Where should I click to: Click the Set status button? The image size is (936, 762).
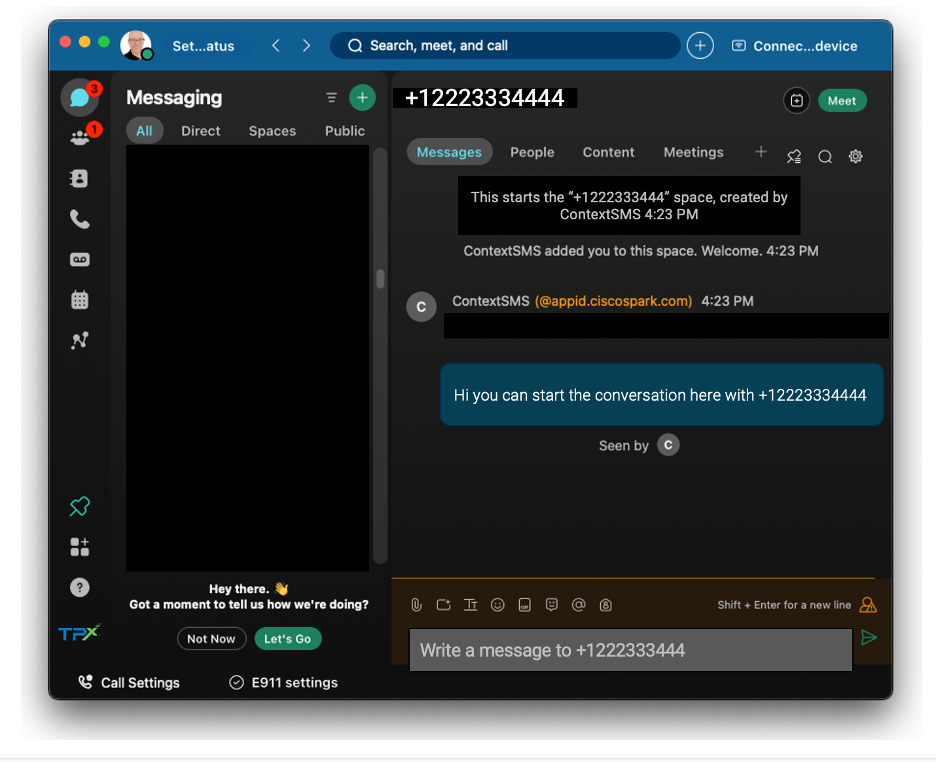coord(203,46)
